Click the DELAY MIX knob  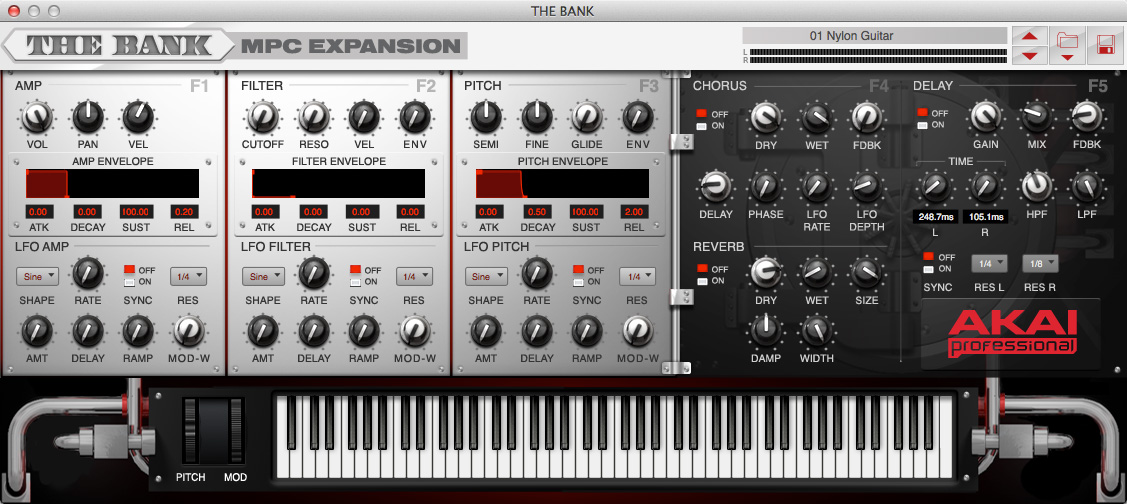click(1036, 117)
